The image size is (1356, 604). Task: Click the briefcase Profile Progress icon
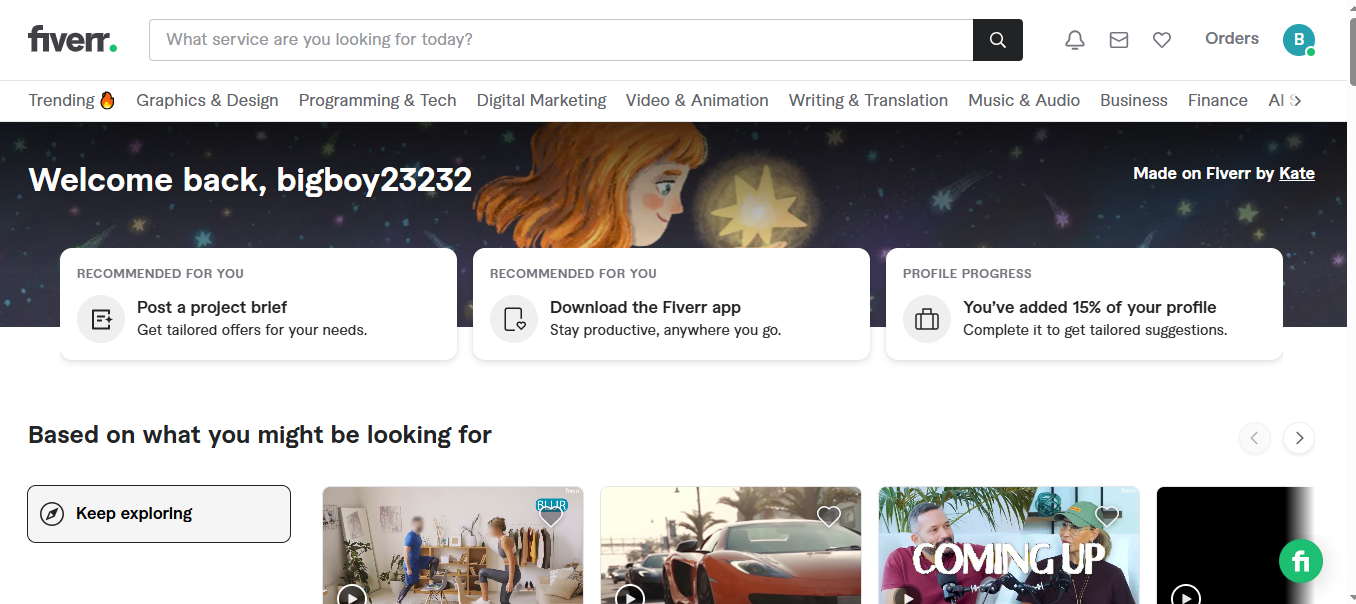[926, 318]
